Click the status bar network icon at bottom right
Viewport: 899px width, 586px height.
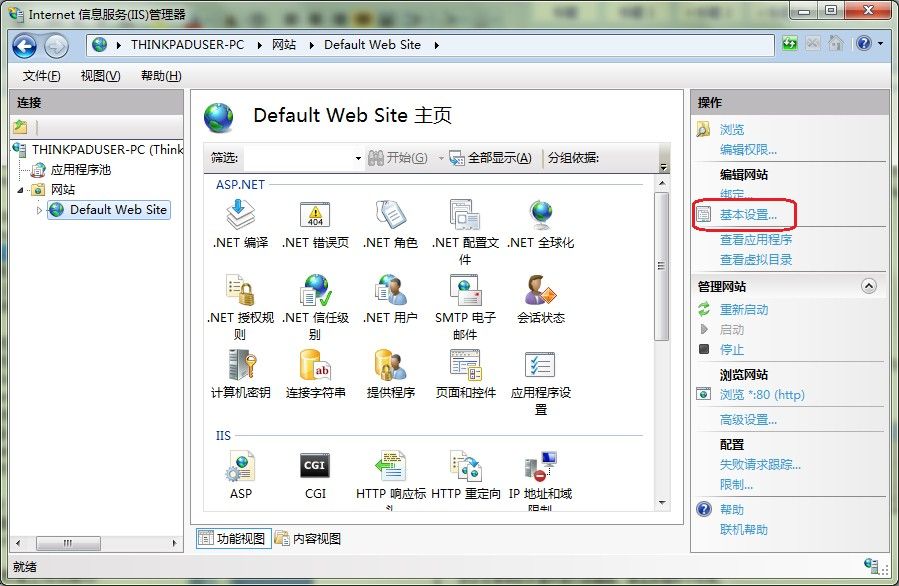(871, 565)
